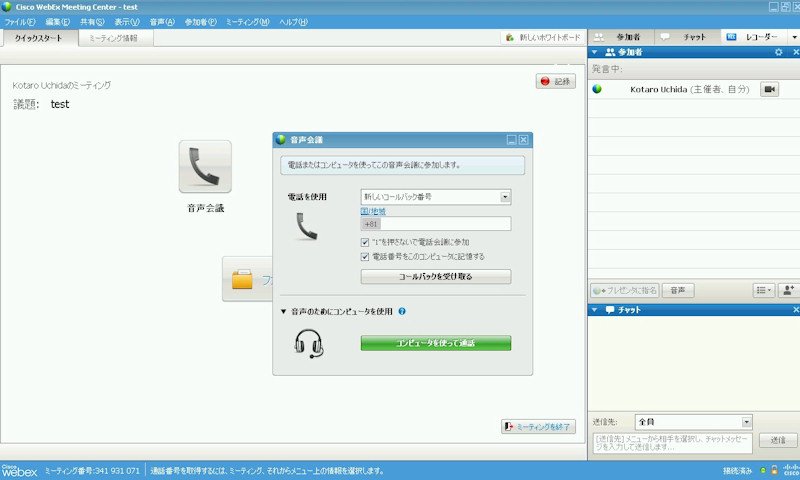
Task: Click コールバックを受け取る button
Action: point(436,276)
